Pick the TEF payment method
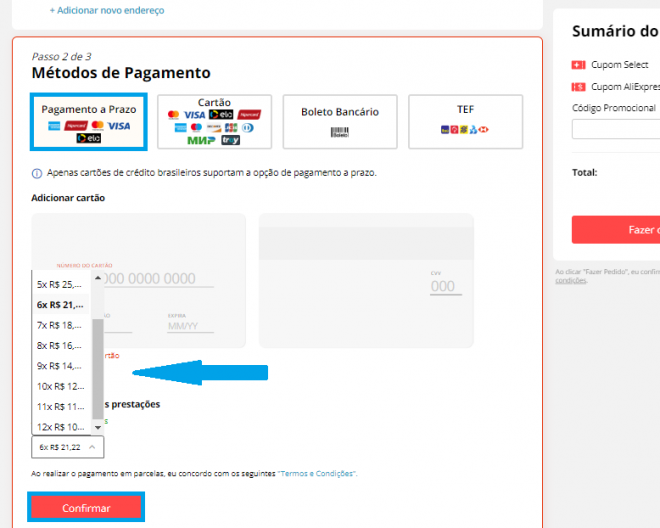The height and width of the screenshot is (528, 660). [466, 122]
